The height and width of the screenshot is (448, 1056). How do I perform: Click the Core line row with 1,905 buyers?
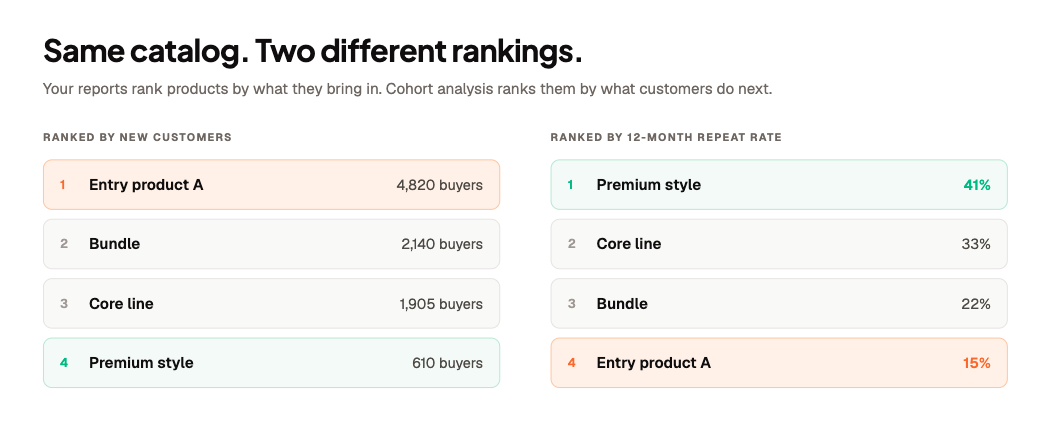[271, 303]
